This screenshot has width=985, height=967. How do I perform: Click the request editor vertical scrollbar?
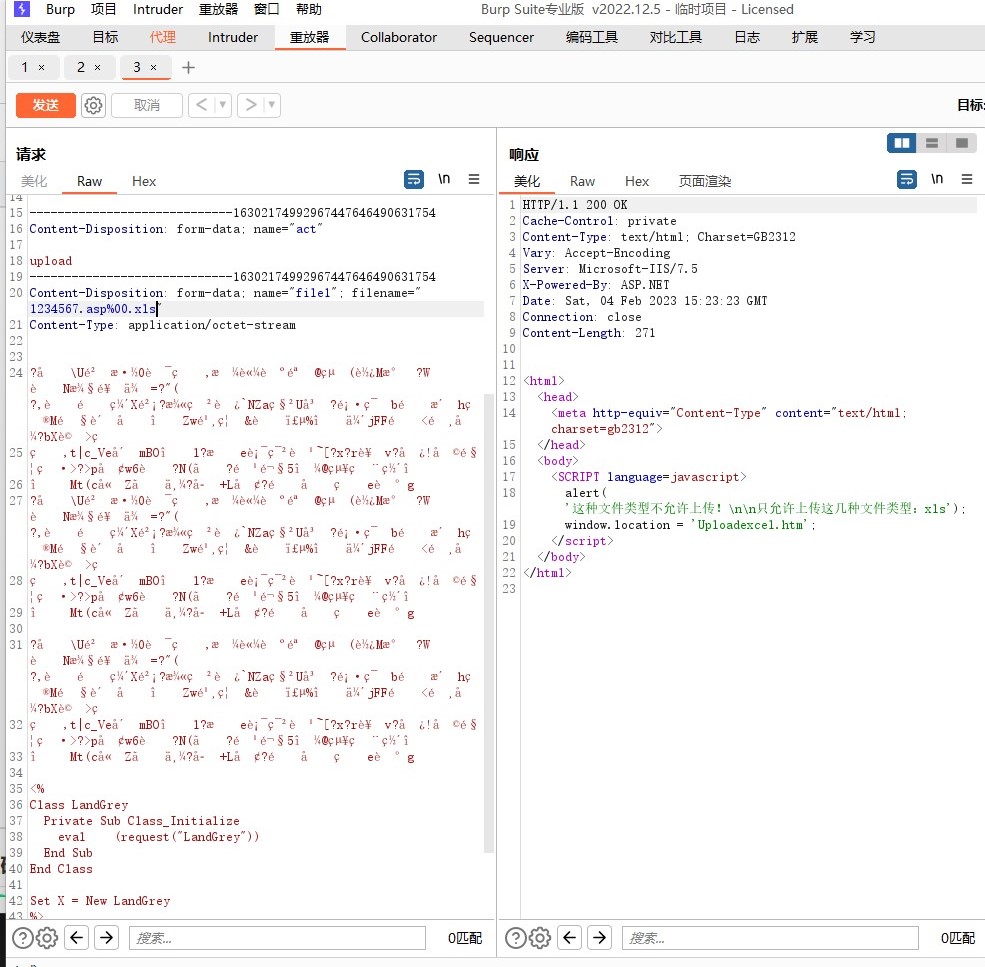489,622
